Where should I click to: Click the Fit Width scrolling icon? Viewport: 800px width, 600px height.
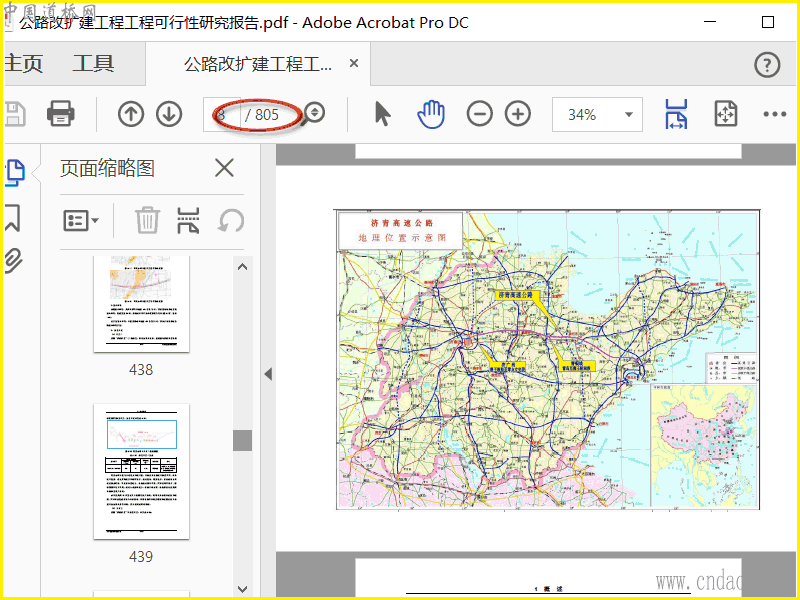(676, 114)
